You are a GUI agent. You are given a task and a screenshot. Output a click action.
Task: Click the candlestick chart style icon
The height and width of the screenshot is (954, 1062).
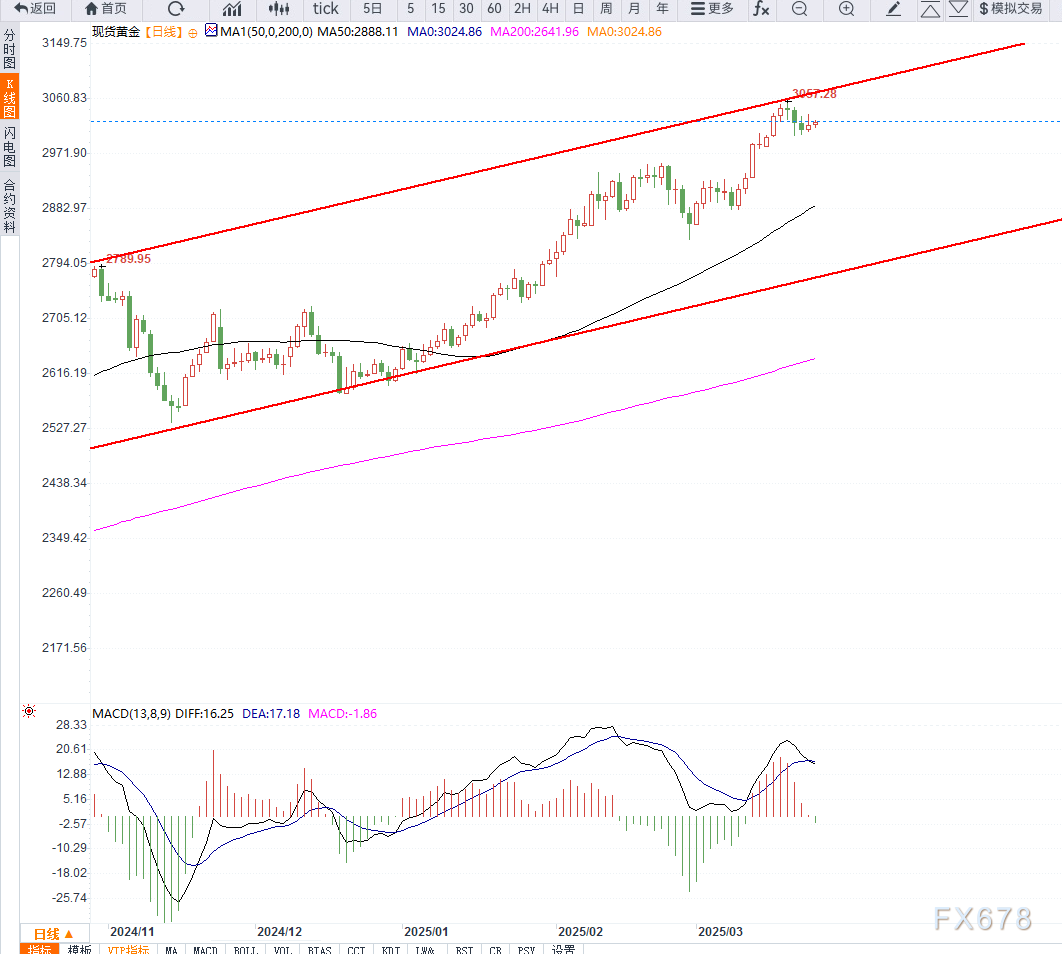pos(279,9)
